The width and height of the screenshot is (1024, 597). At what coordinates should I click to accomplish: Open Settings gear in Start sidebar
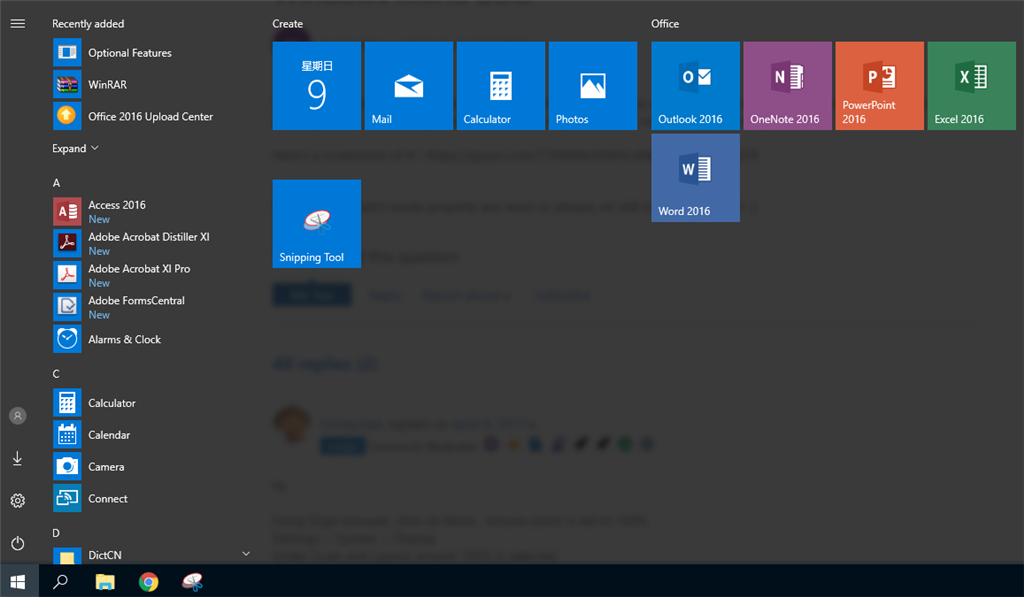[18, 501]
